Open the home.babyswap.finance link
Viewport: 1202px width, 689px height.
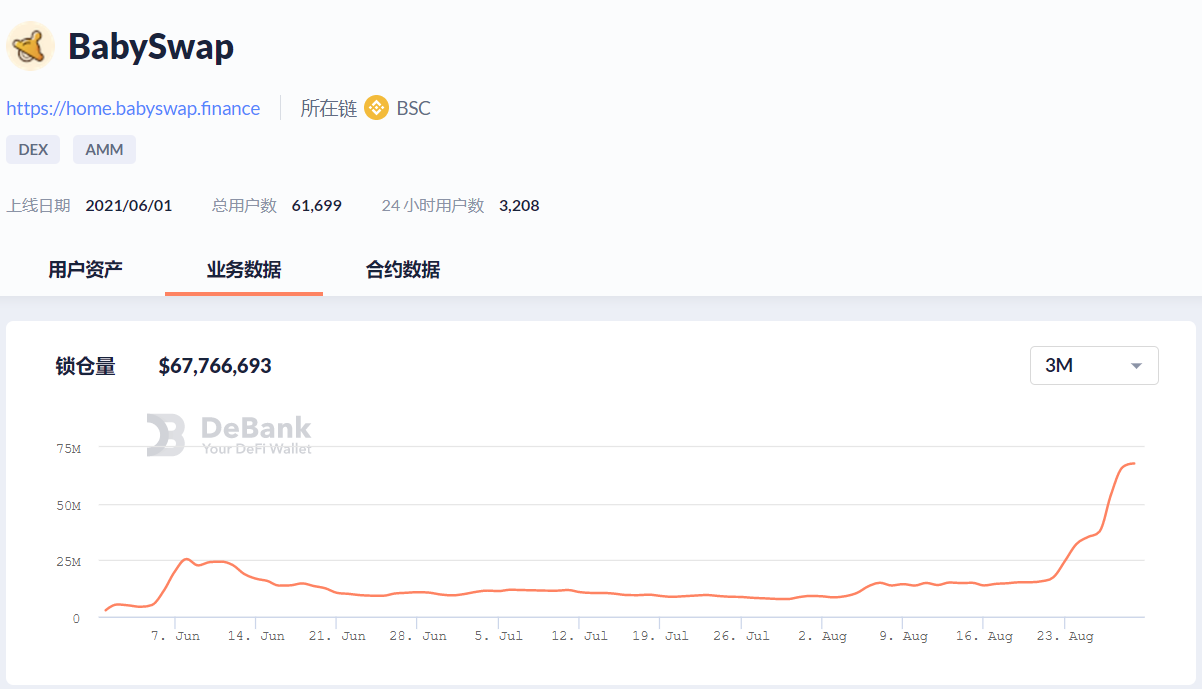(133, 108)
